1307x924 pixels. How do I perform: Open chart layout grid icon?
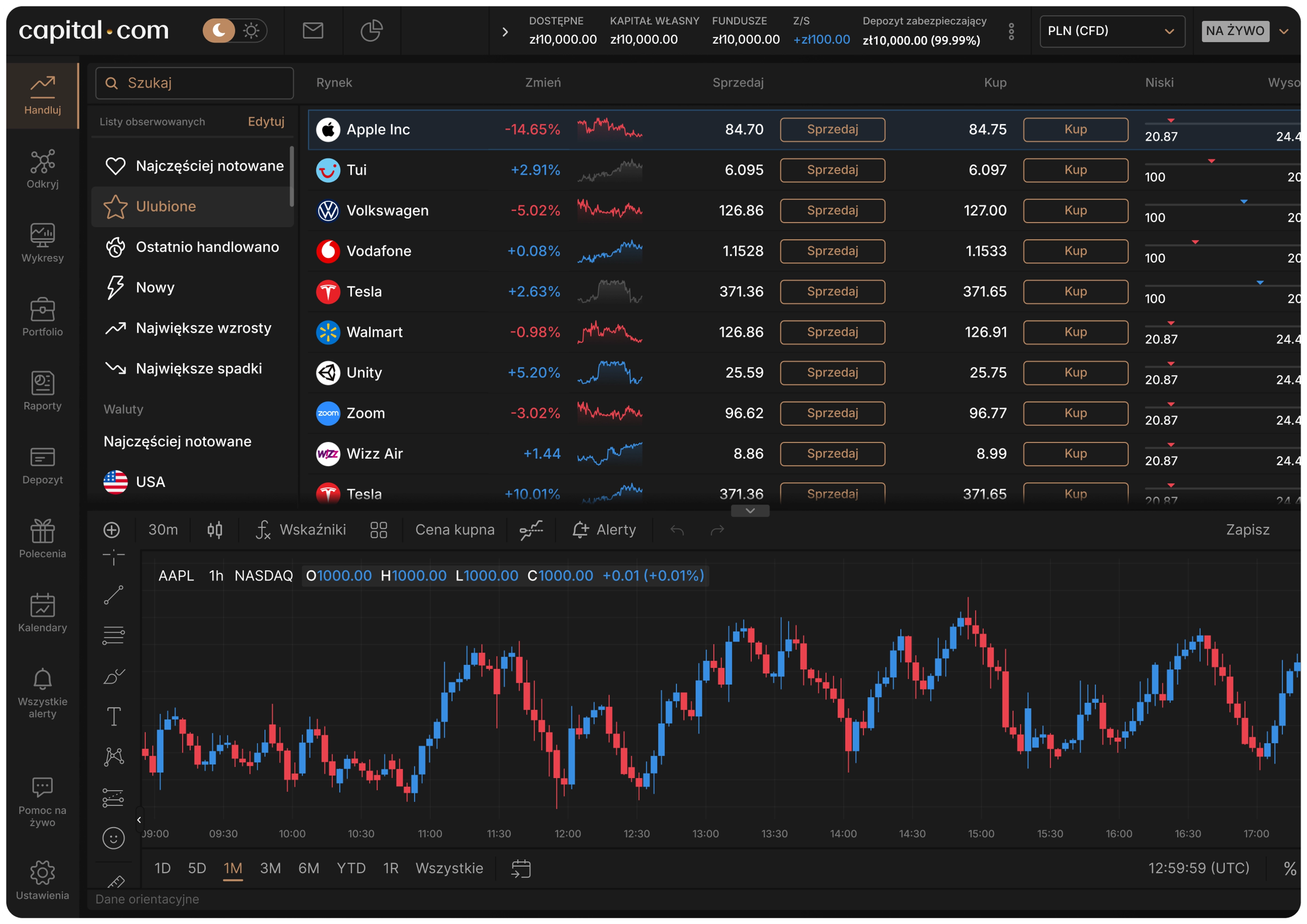pos(379,530)
